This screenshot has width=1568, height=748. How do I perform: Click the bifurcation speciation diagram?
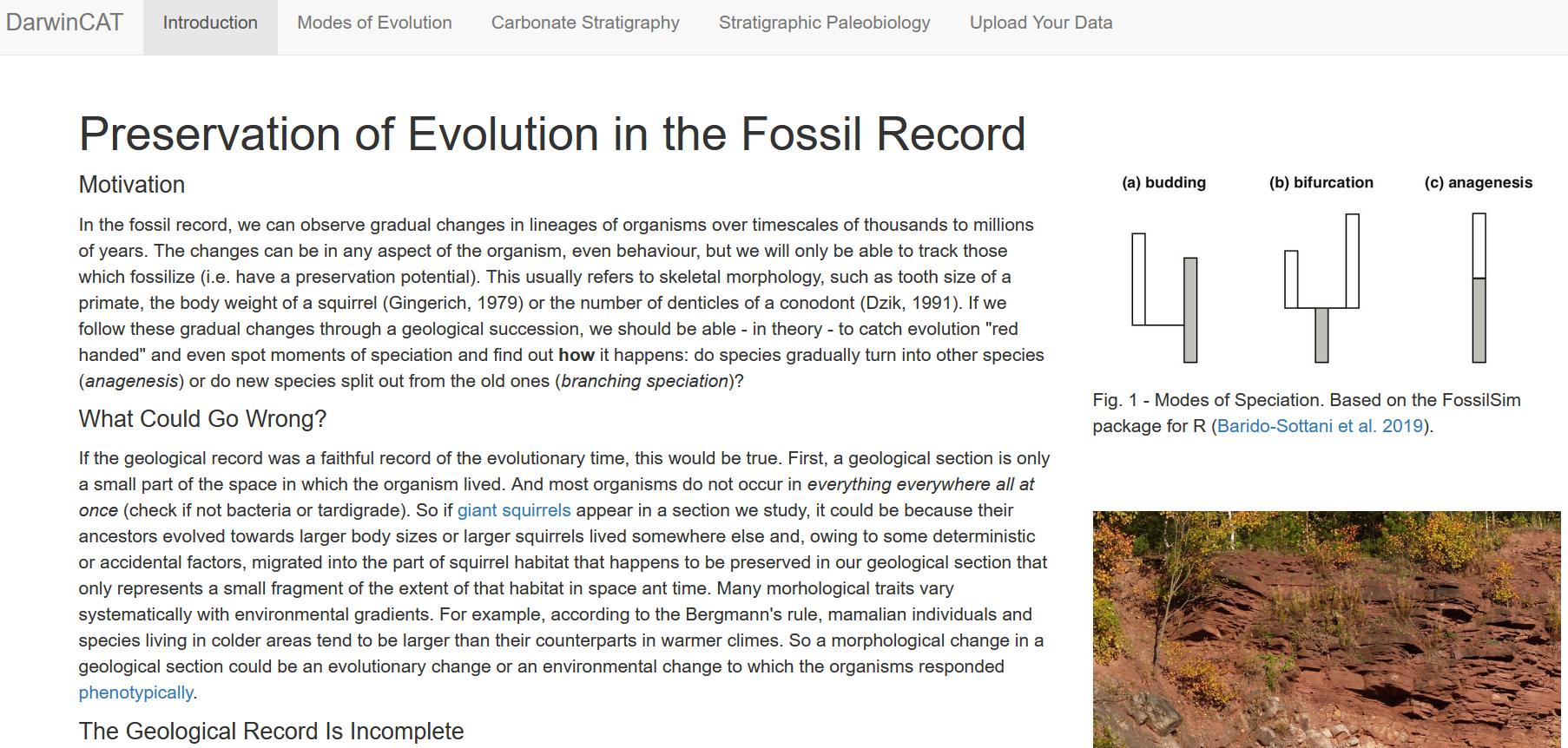pyautogui.click(x=1321, y=286)
